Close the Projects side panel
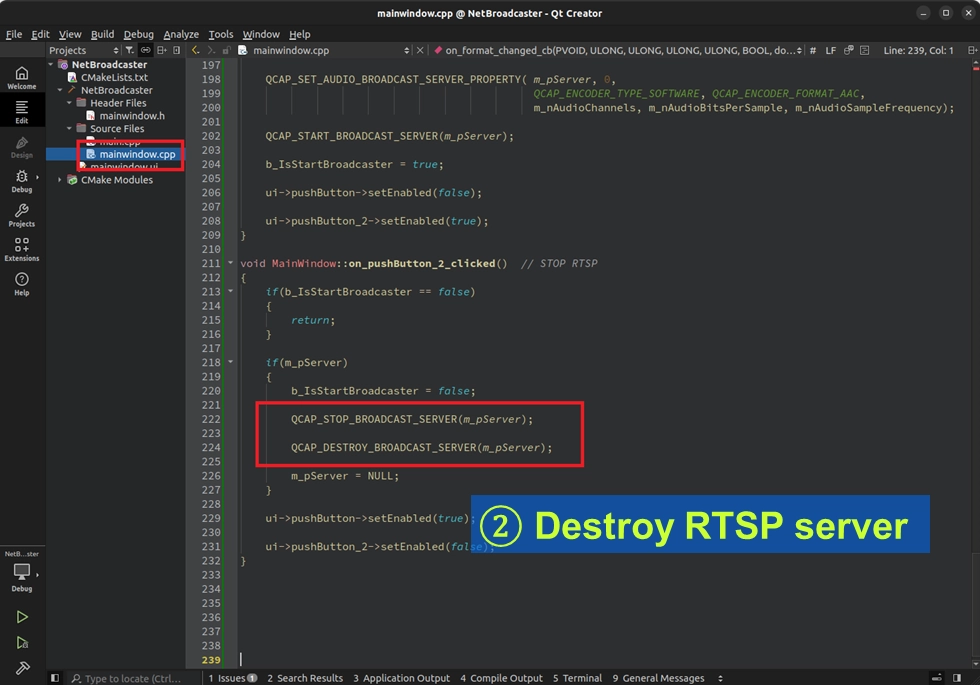Image resolution: width=980 pixels, height=685 pixels. click(x=177, y=50)
